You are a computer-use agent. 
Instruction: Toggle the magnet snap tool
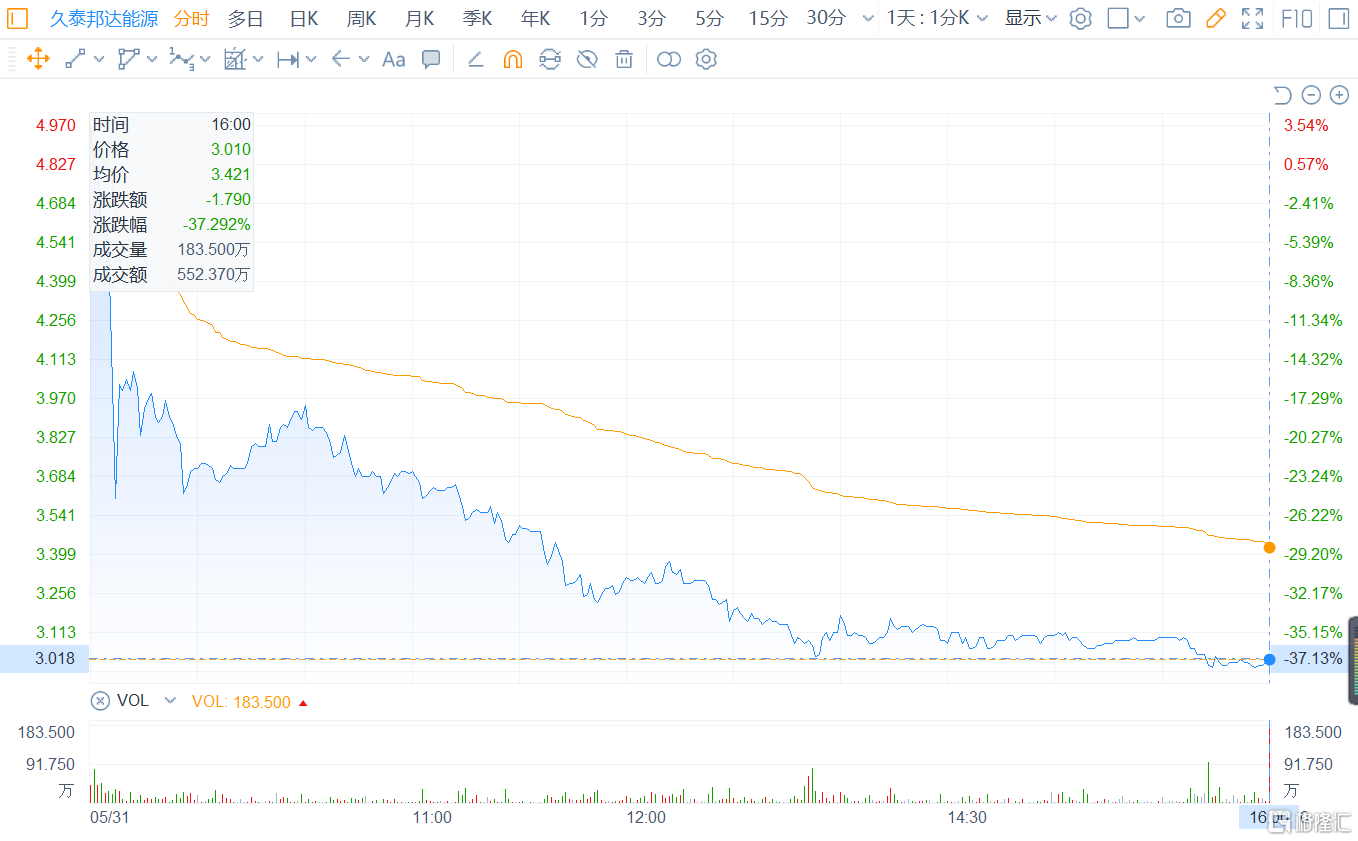click(512, 60)
